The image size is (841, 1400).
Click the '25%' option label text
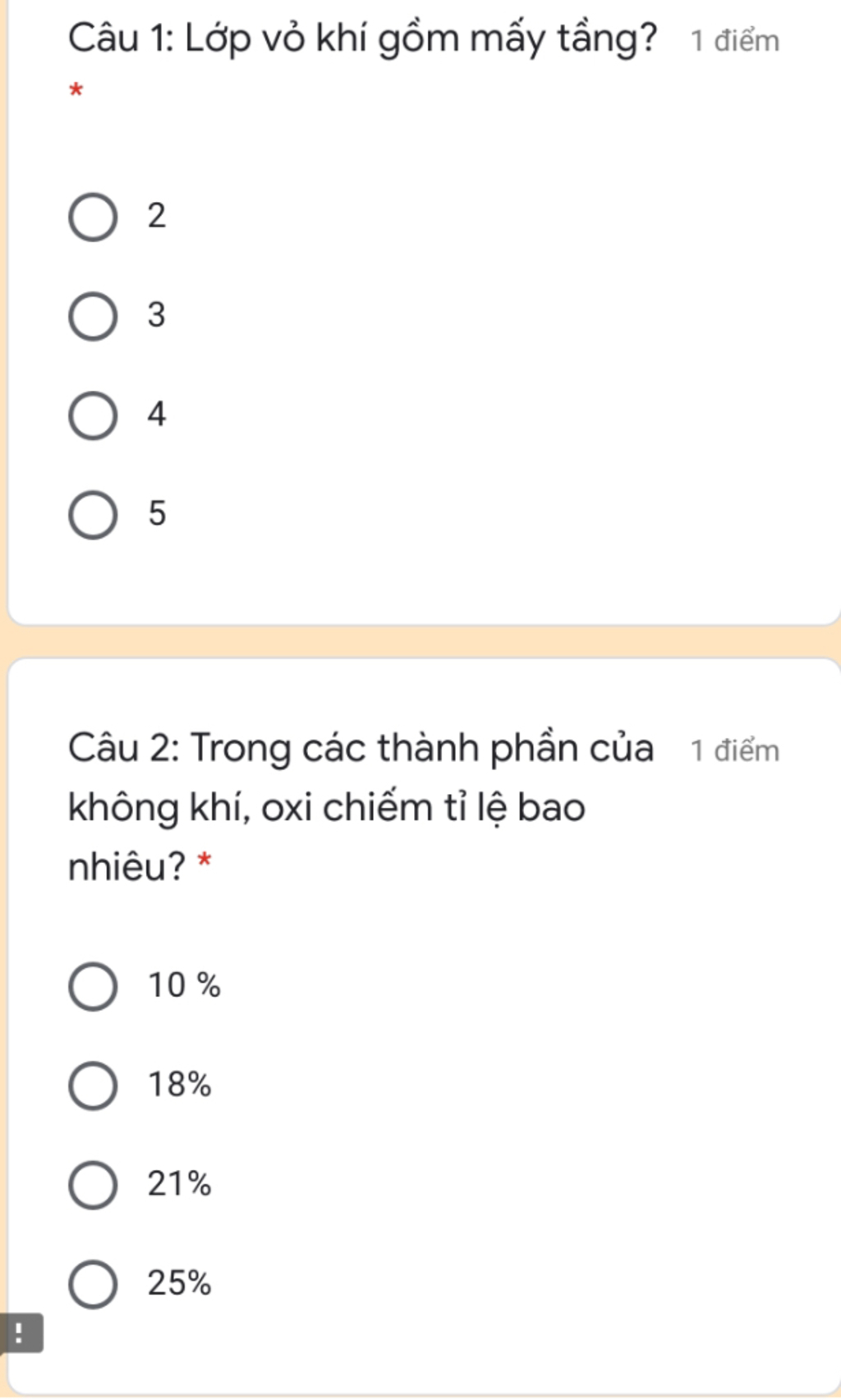coord(179,1283)
